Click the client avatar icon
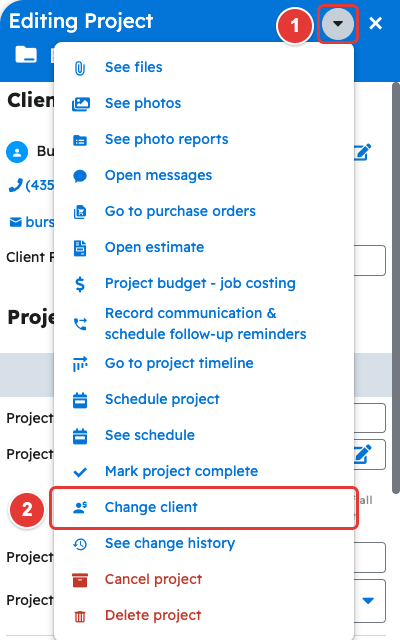The height and width of the screenshot is (640, 400). pyautogui.click(x=17, y=152)
